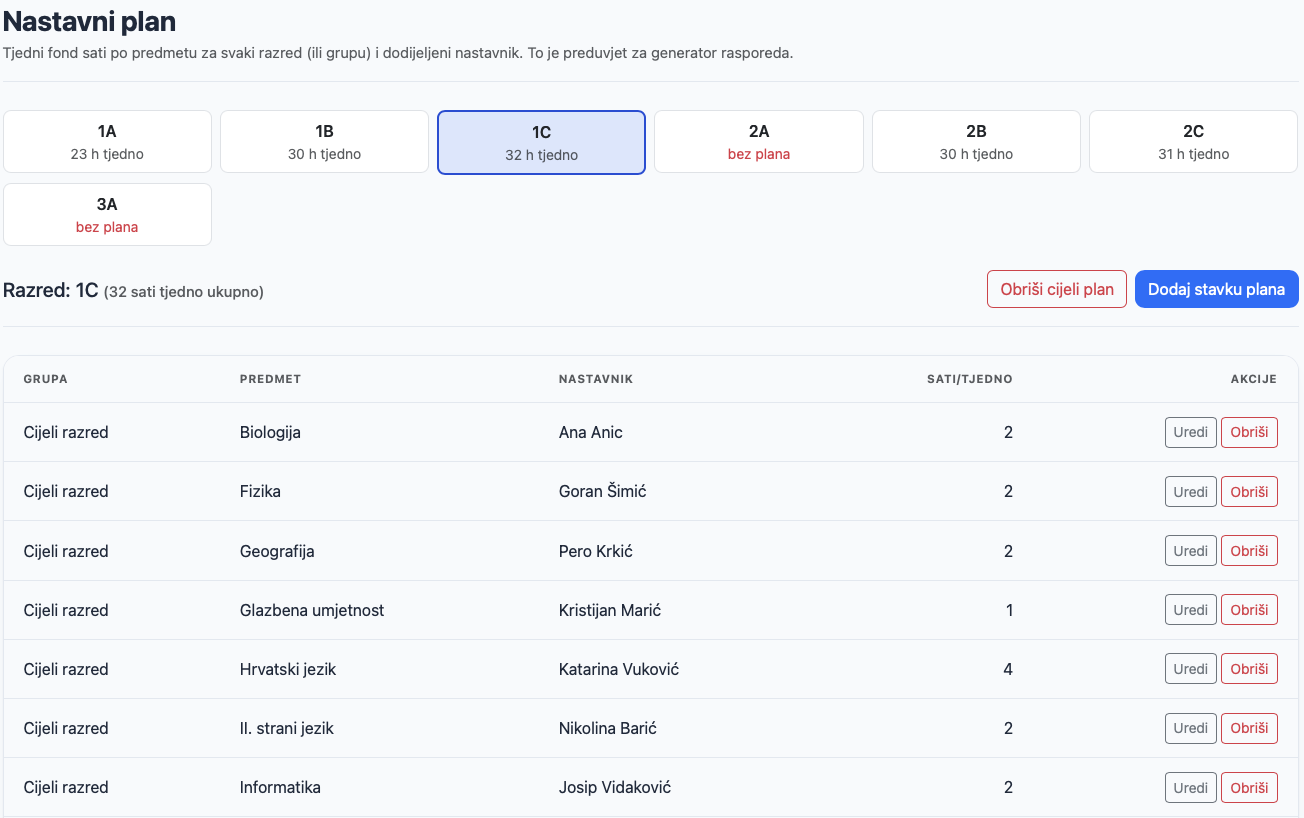Click Uredi for the Fizika row

click(1191, 491)
